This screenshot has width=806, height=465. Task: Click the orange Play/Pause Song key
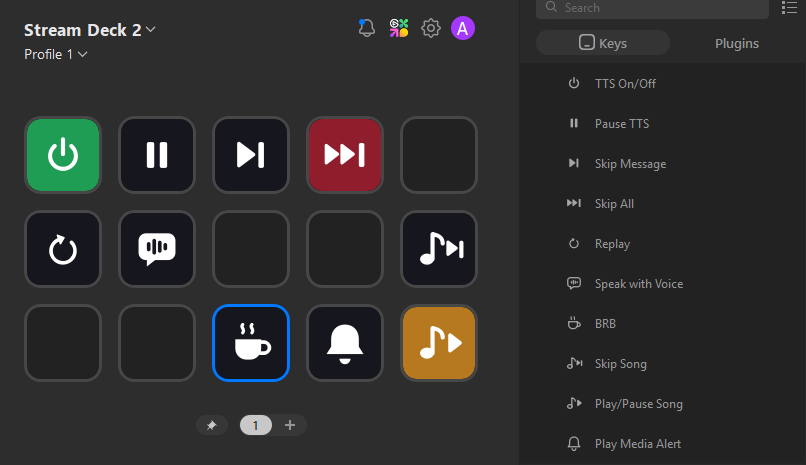tap(439, 343)
